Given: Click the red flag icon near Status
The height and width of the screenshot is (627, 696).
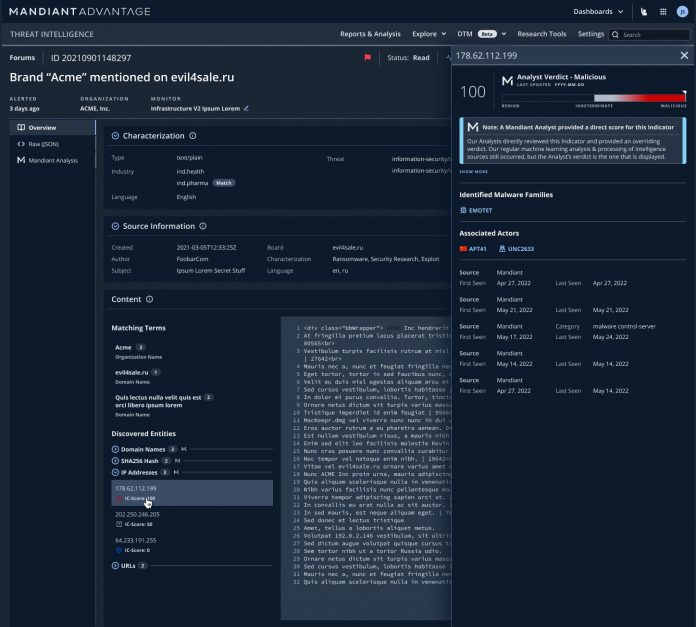Looking at the screenshot, I should 368,58.
